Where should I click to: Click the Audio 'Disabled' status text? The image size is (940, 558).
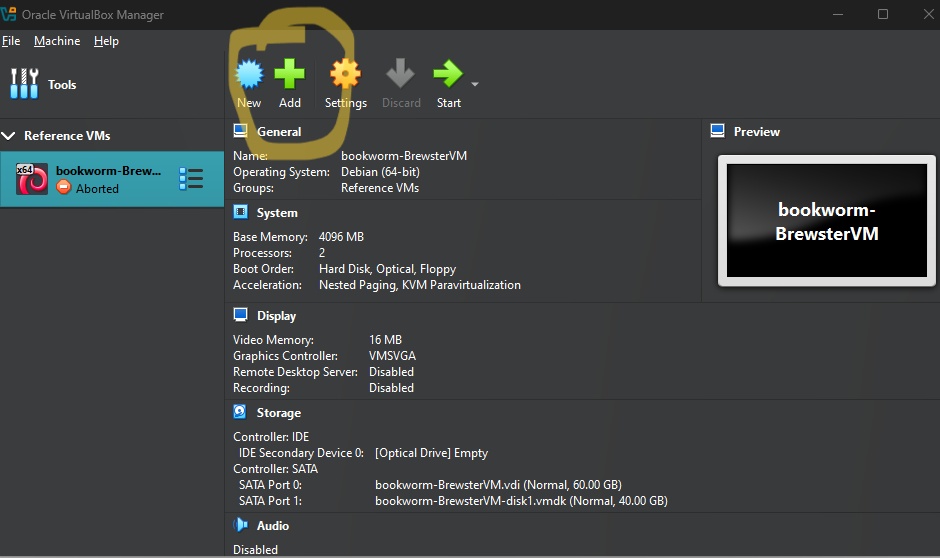(255, 550)
